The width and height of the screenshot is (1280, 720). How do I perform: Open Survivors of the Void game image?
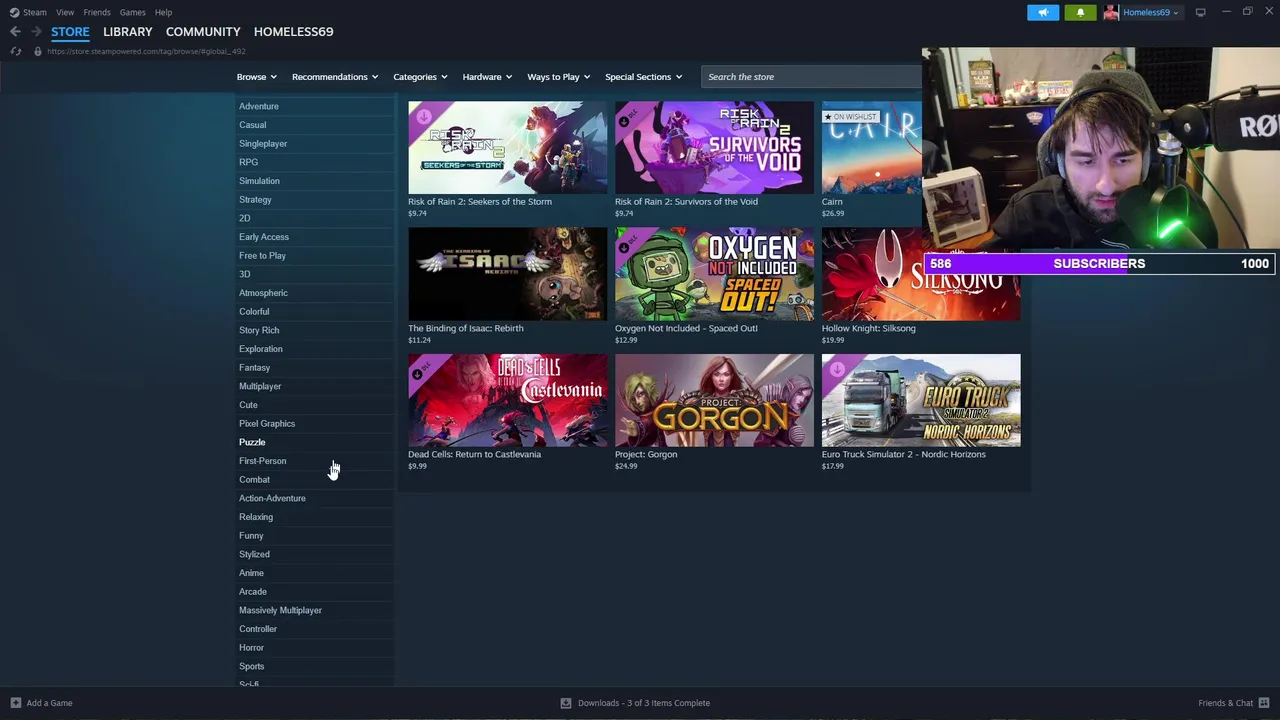(714, 147)
